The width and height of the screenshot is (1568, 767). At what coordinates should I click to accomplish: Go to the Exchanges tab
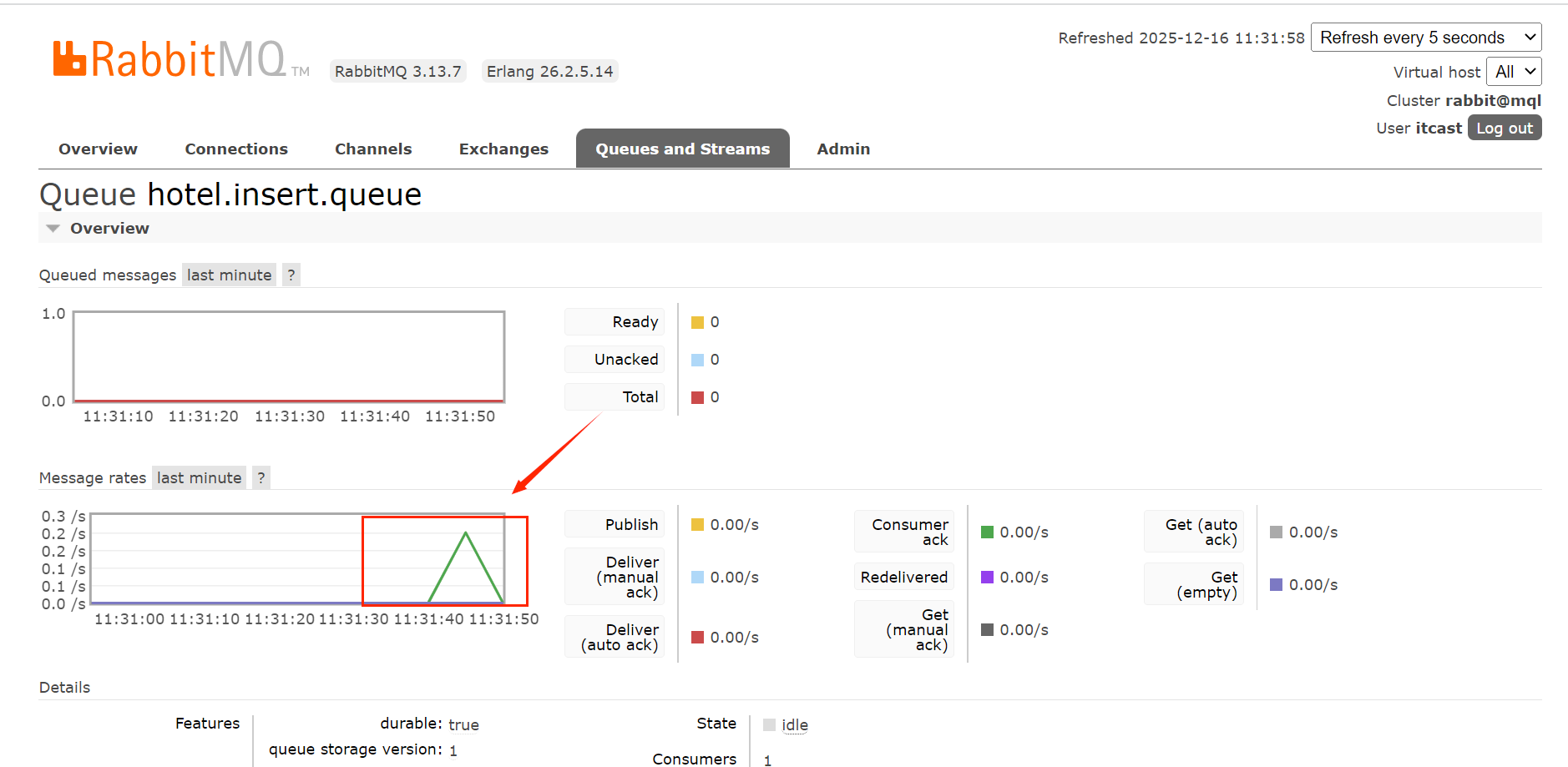[x=503, y=149]
